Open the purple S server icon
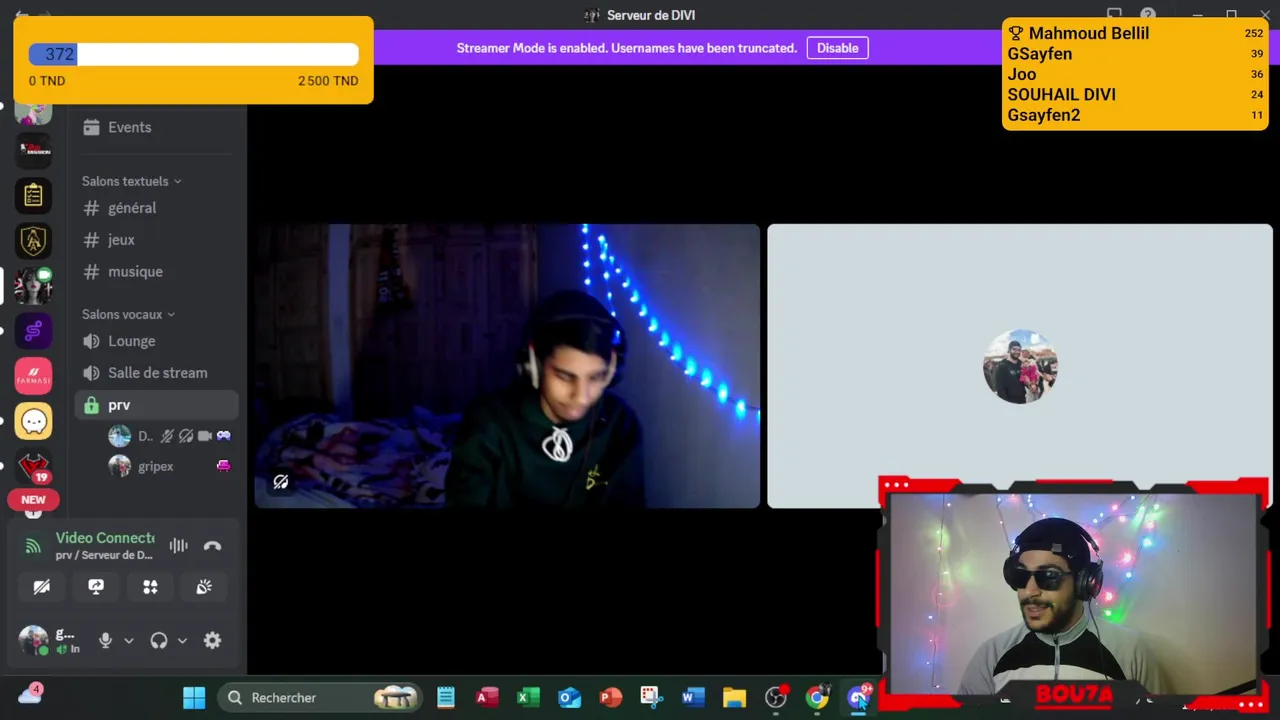Screen dimensions: 1280x720 coord(33,331)
